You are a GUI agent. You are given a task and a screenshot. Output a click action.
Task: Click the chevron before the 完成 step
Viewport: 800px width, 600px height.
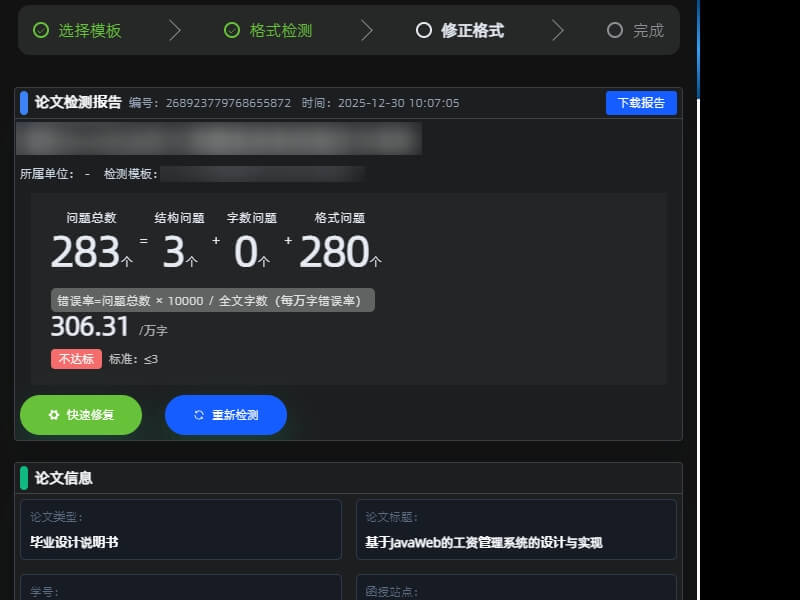coord(559,31)
